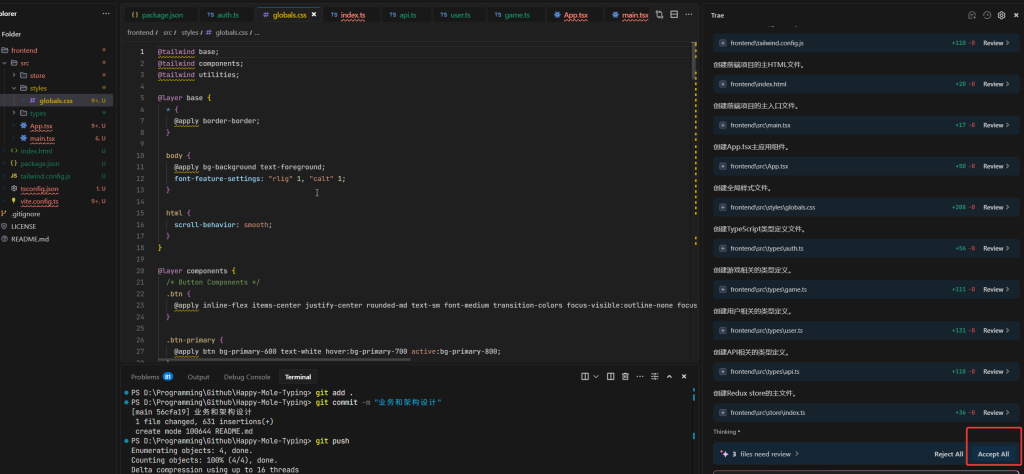
Task: Maximize terminal panel with up chevron
Action: pyautogui.click(x=669, y=377)
